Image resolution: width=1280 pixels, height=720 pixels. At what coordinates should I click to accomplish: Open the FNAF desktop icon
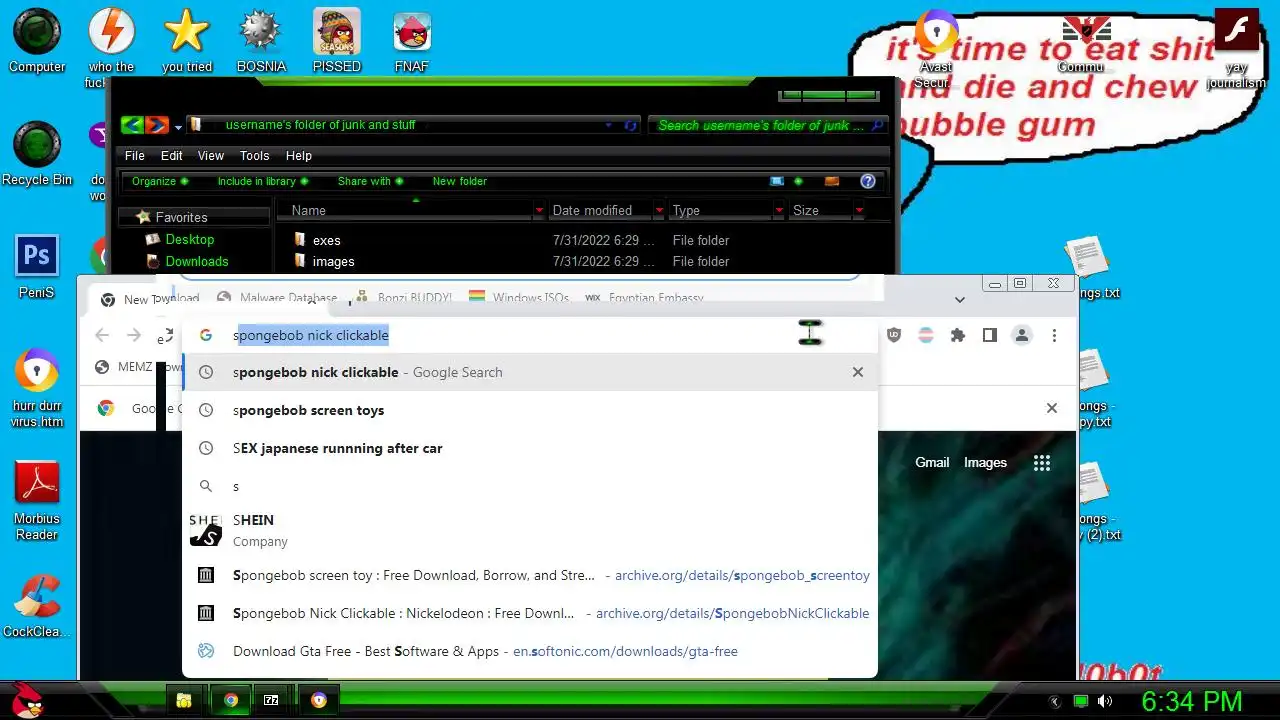pos(411,40)
